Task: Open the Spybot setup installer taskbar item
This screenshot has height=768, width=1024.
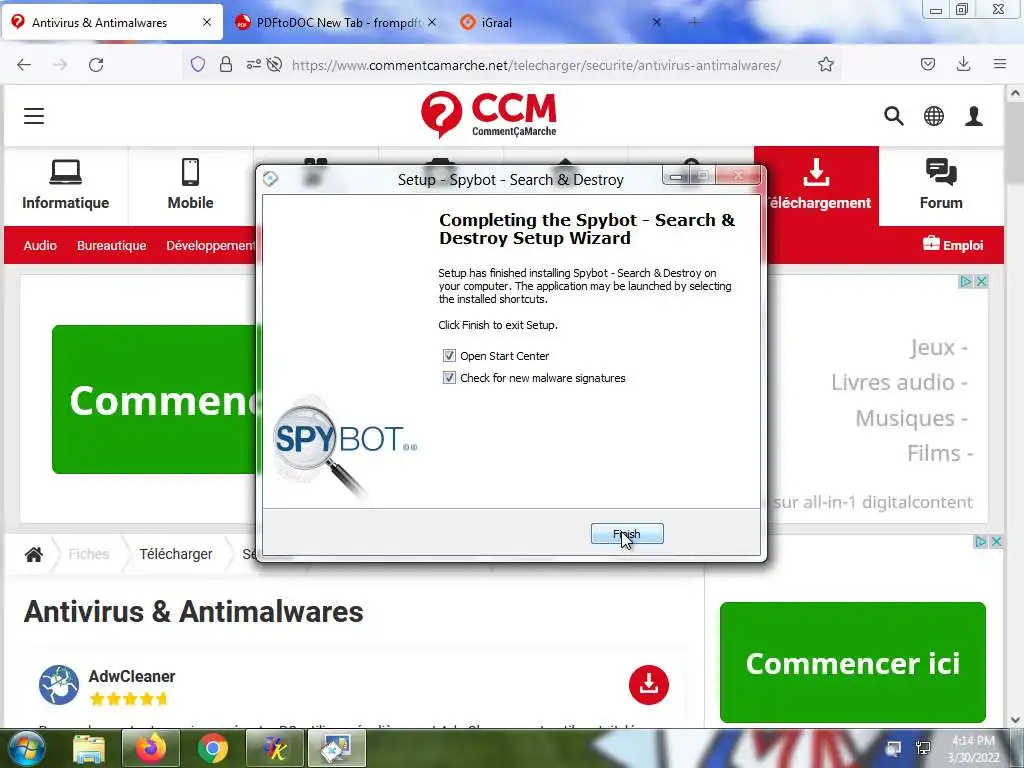Action: (337, 748)
